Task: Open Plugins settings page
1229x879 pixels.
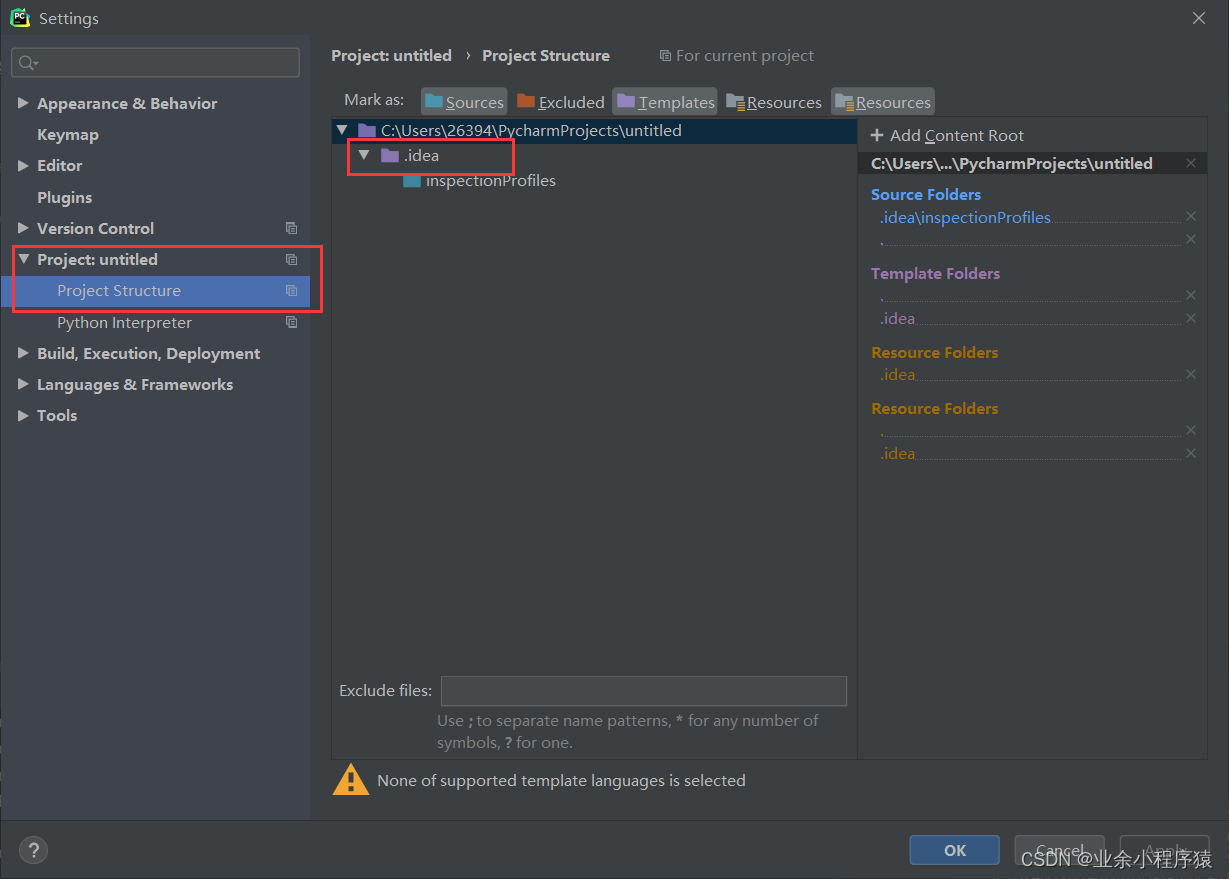Action: click(64, 197)
